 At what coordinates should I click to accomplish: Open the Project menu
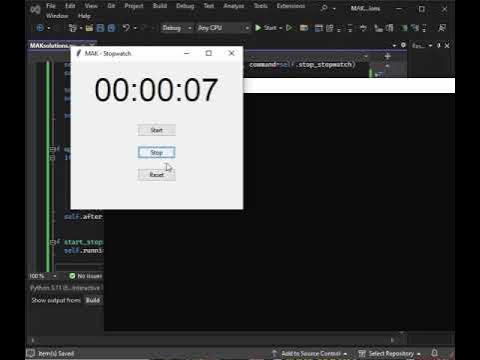click(134, 6)
